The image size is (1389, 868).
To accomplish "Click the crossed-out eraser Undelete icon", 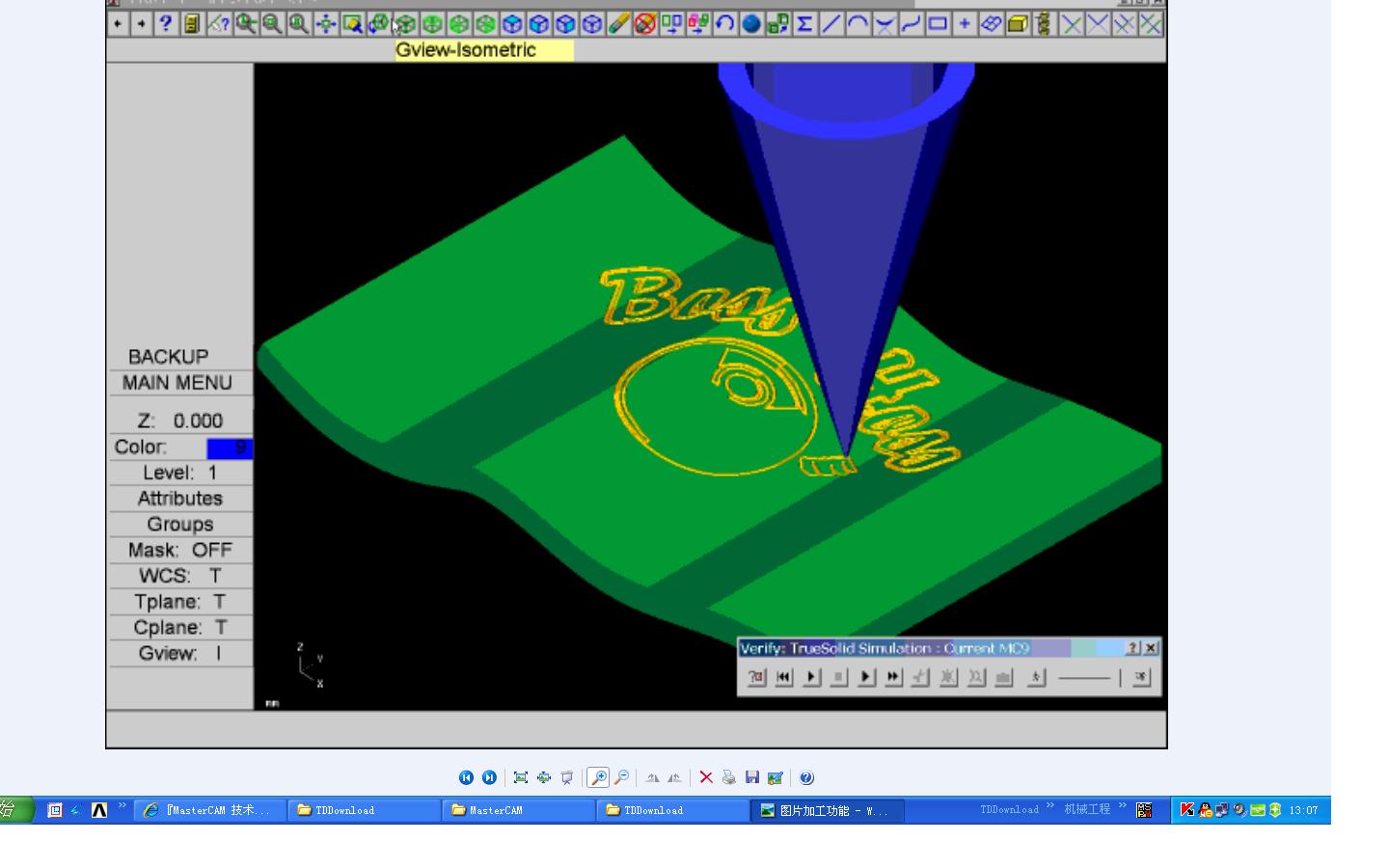I will pos(645,24).
